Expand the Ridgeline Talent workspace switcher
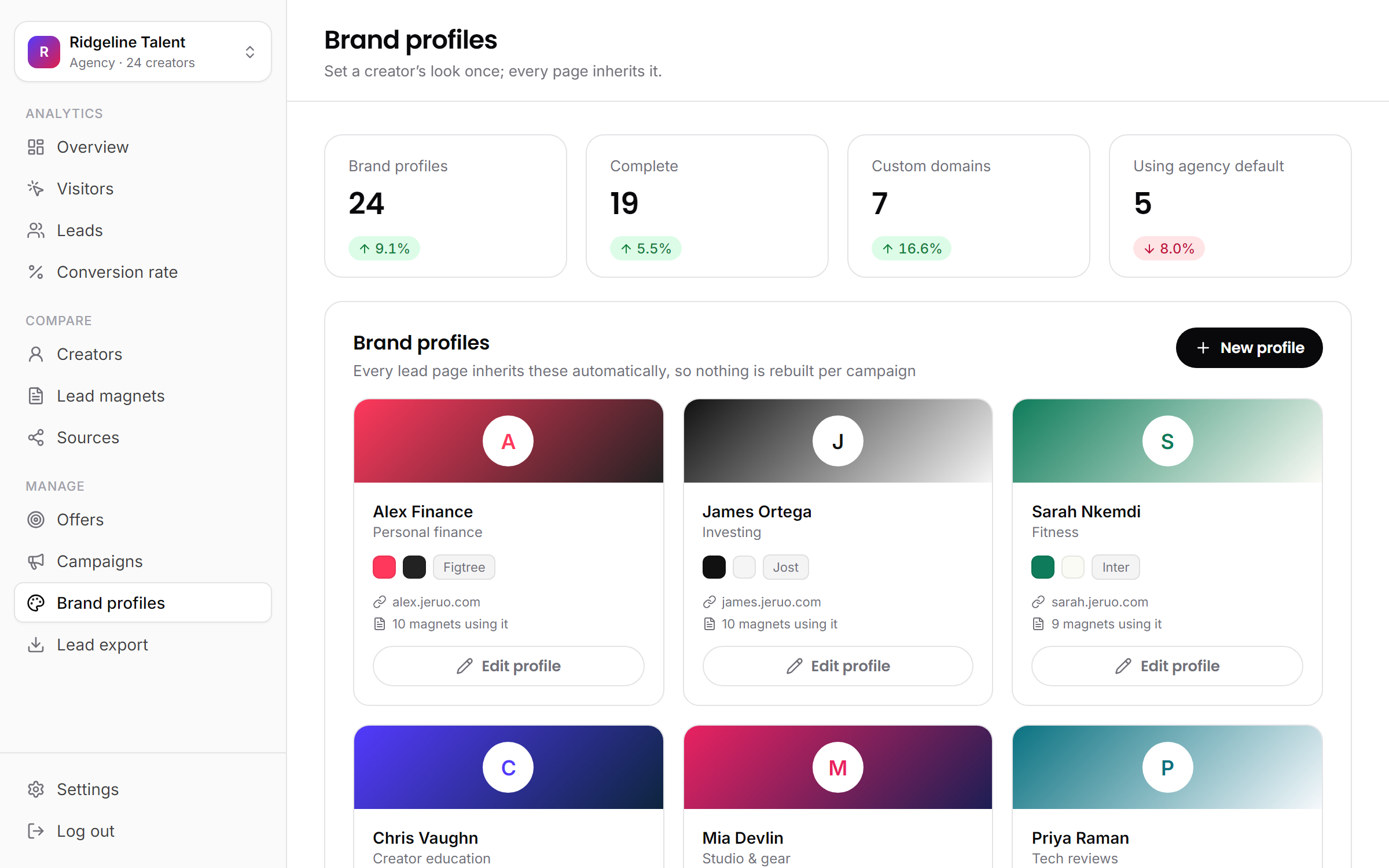The image size is (1389, 868). [x=143, y=52]
